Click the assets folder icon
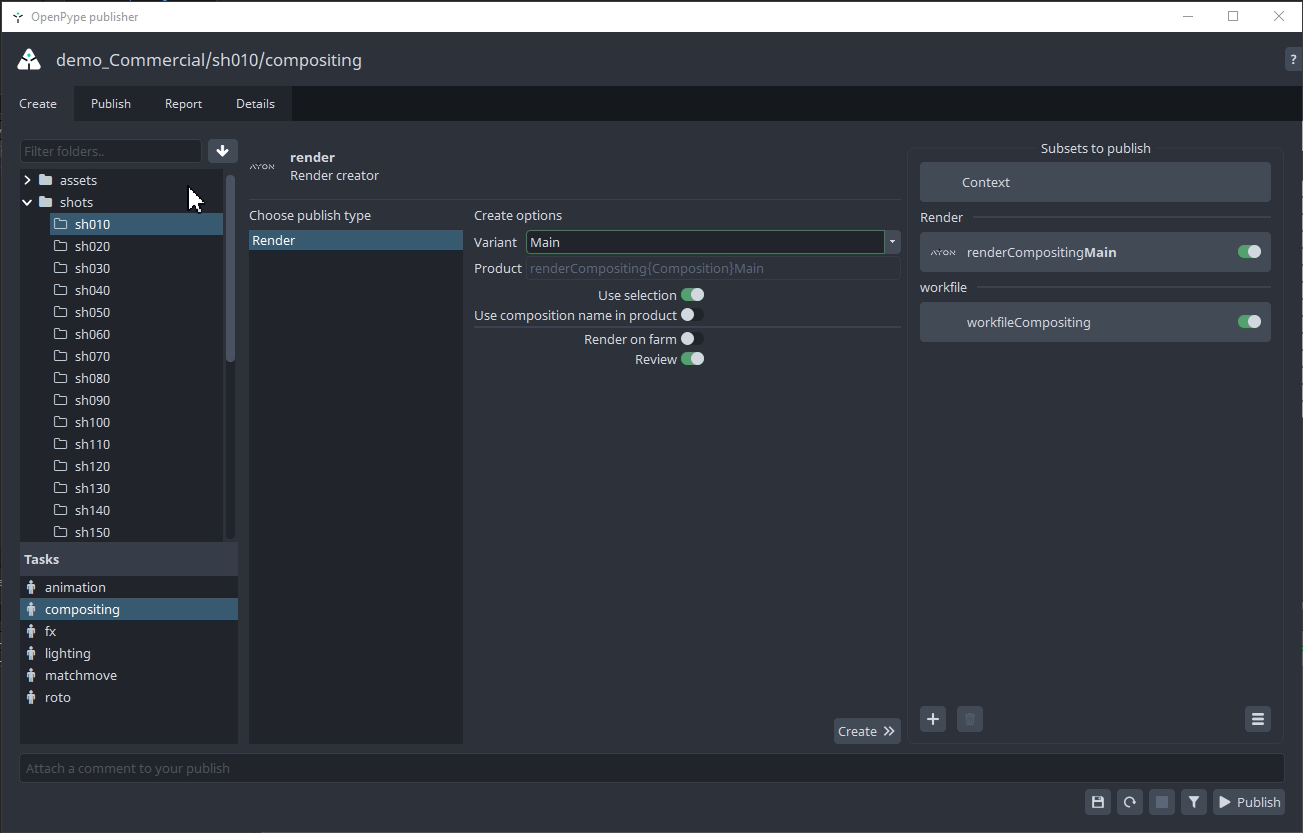 pos(45,180)
